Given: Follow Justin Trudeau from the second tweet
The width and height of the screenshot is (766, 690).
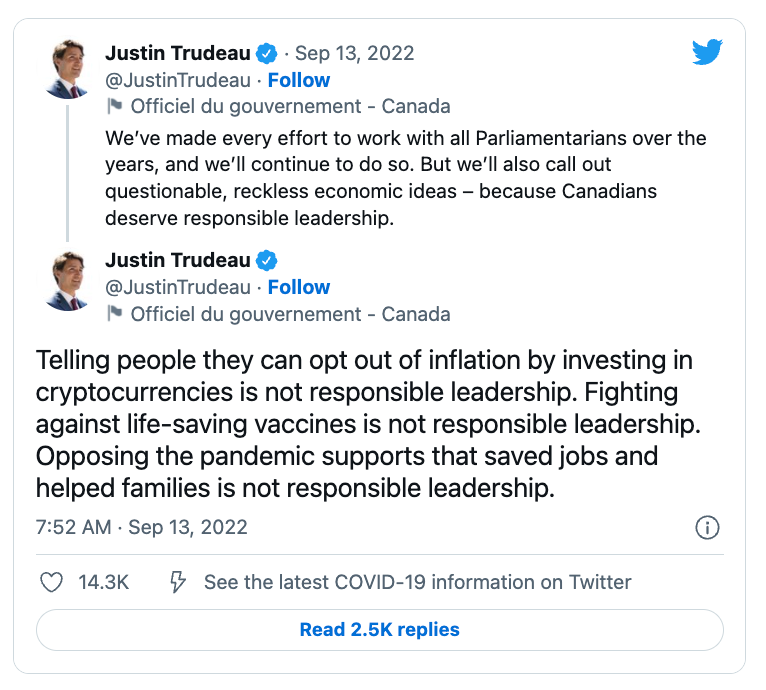Looking at the screenshot, I should pyautogui.click(x=299, y=287).
